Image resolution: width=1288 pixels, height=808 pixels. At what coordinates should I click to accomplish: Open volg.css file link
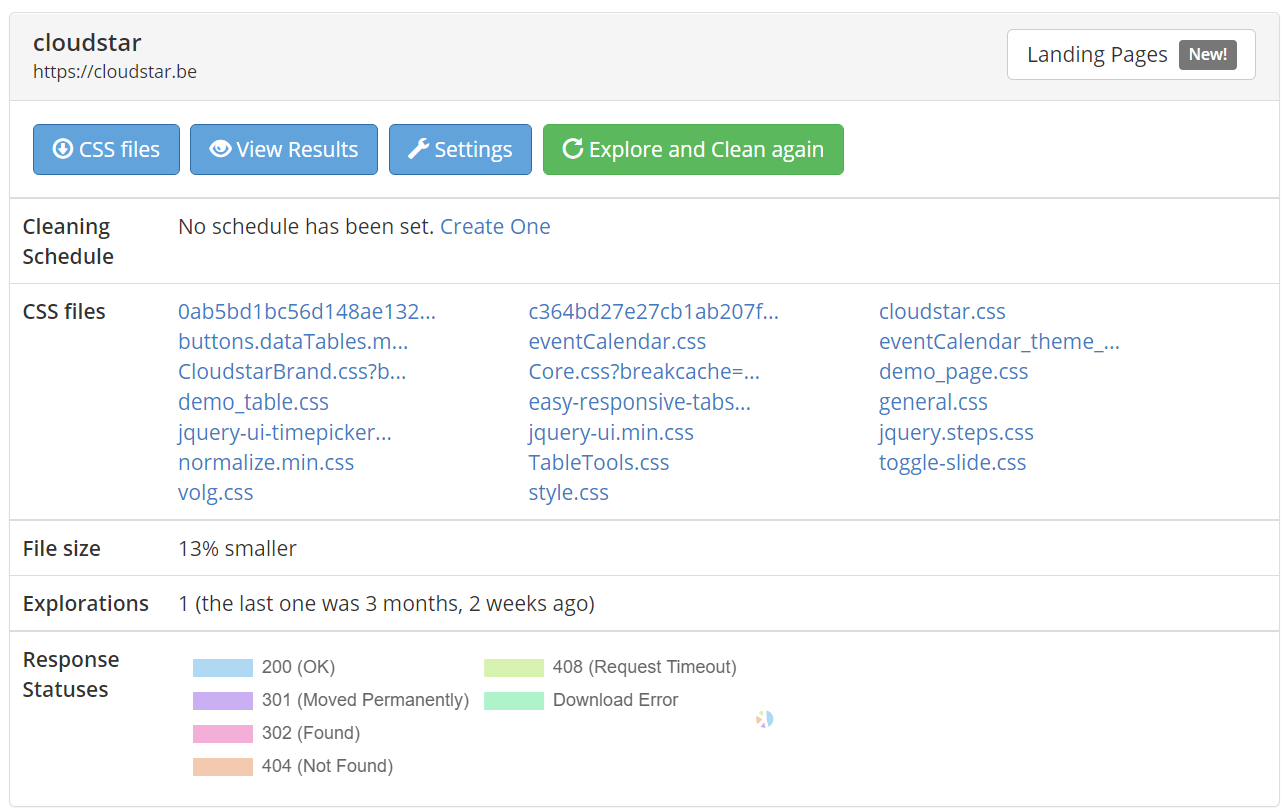(x=215, y=493)
